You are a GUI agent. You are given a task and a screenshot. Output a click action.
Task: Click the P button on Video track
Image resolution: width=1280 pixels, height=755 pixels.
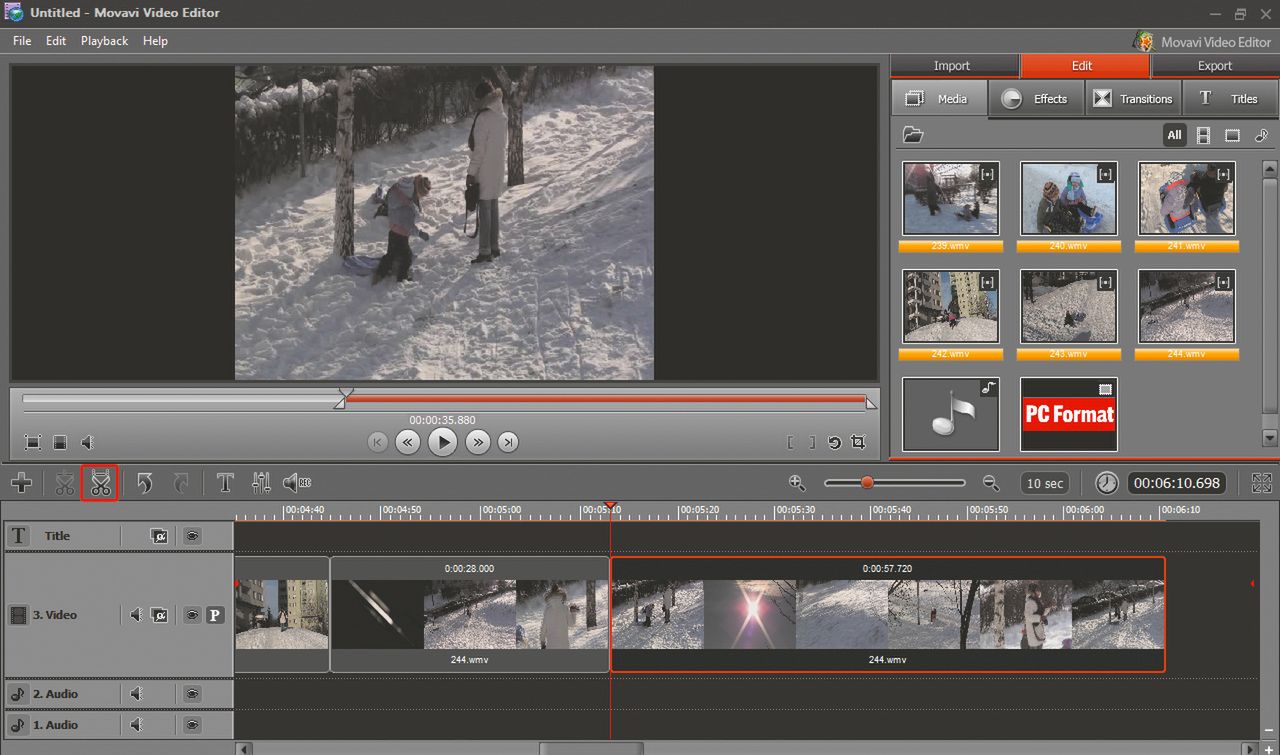pos(215,615)
